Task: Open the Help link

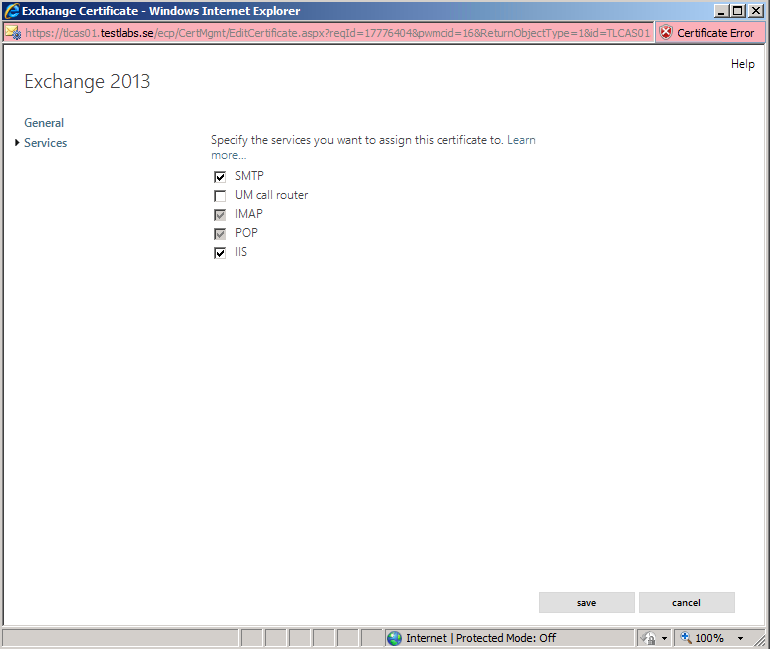Action: click(x=742, y=64)
